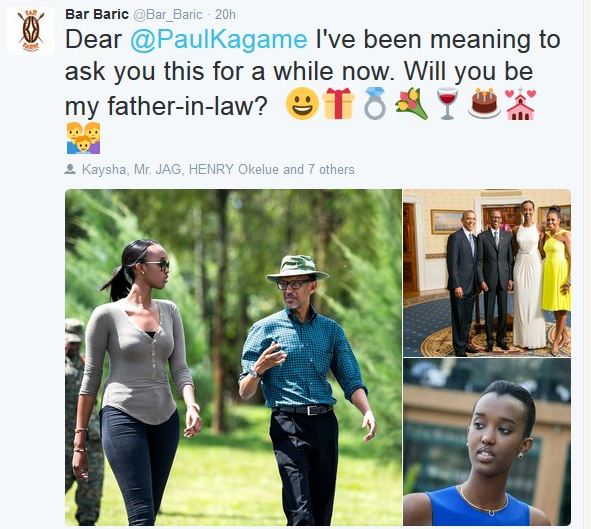Open the large photo of two people walking
591x529 pixels.
point(233,357)
